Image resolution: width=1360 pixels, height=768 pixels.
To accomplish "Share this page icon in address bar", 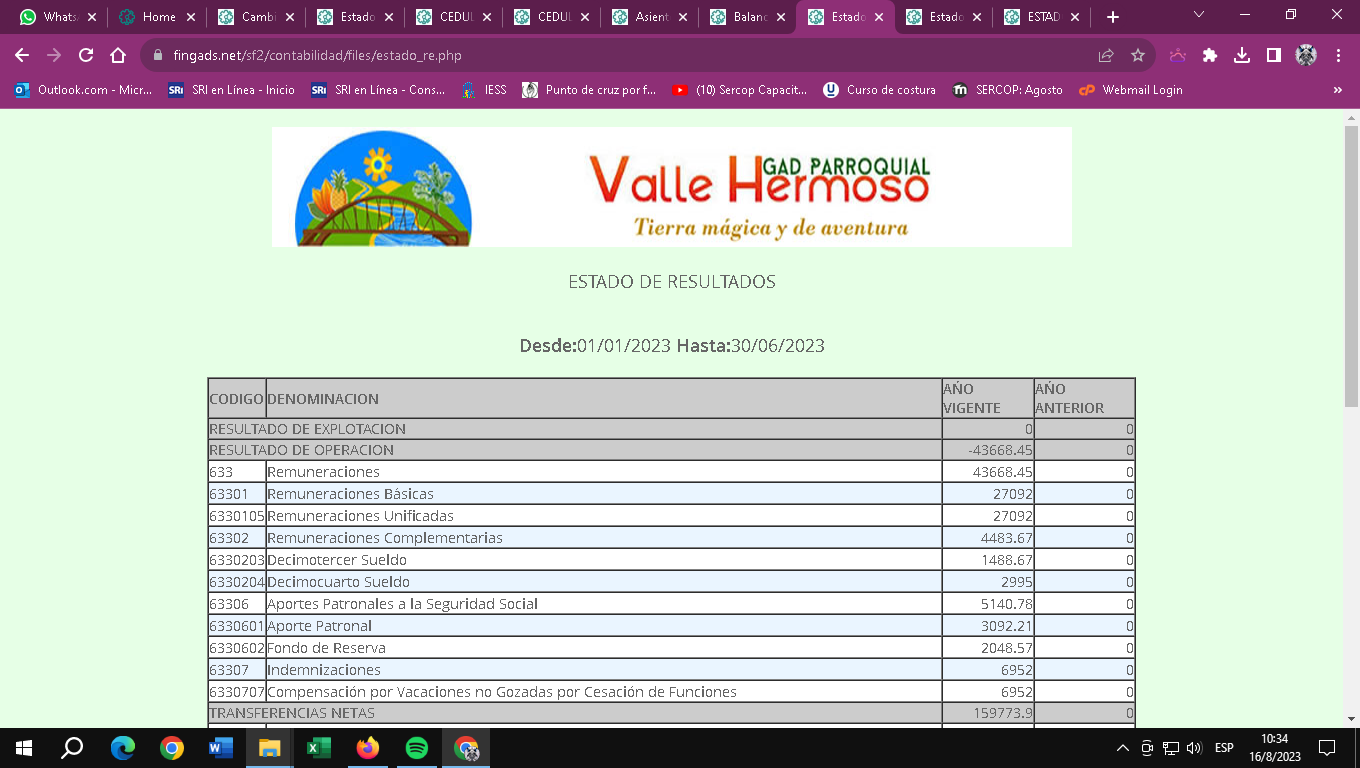I will click(1106, 56).
